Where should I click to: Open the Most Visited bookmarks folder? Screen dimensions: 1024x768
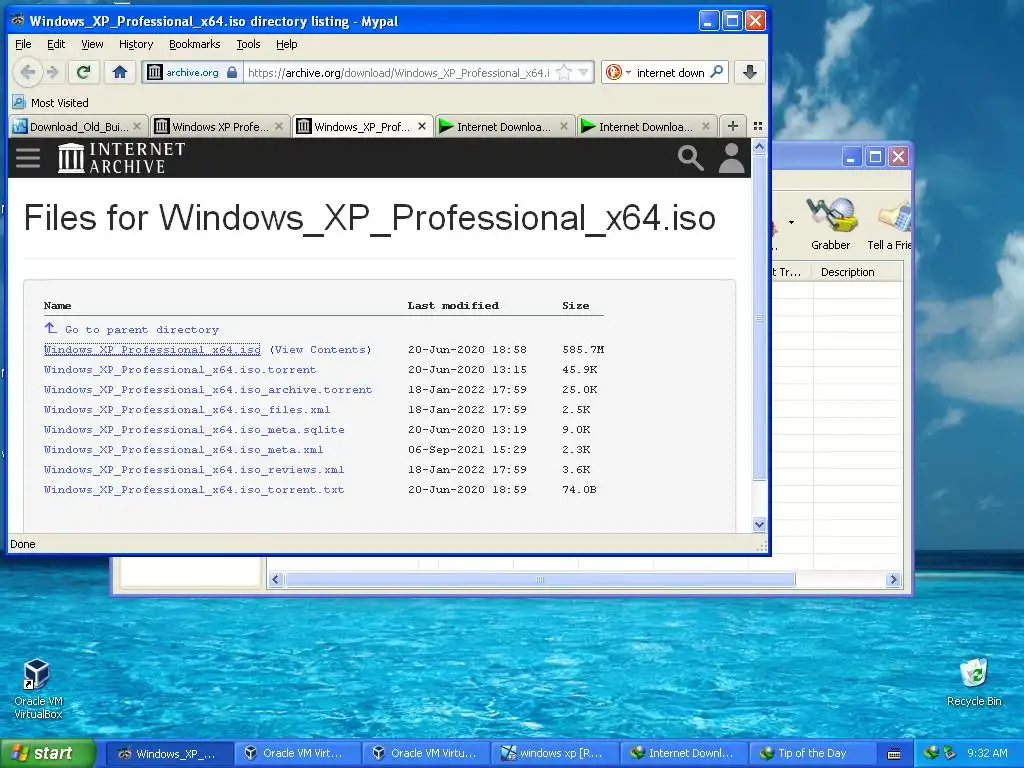tap(50, 103)
